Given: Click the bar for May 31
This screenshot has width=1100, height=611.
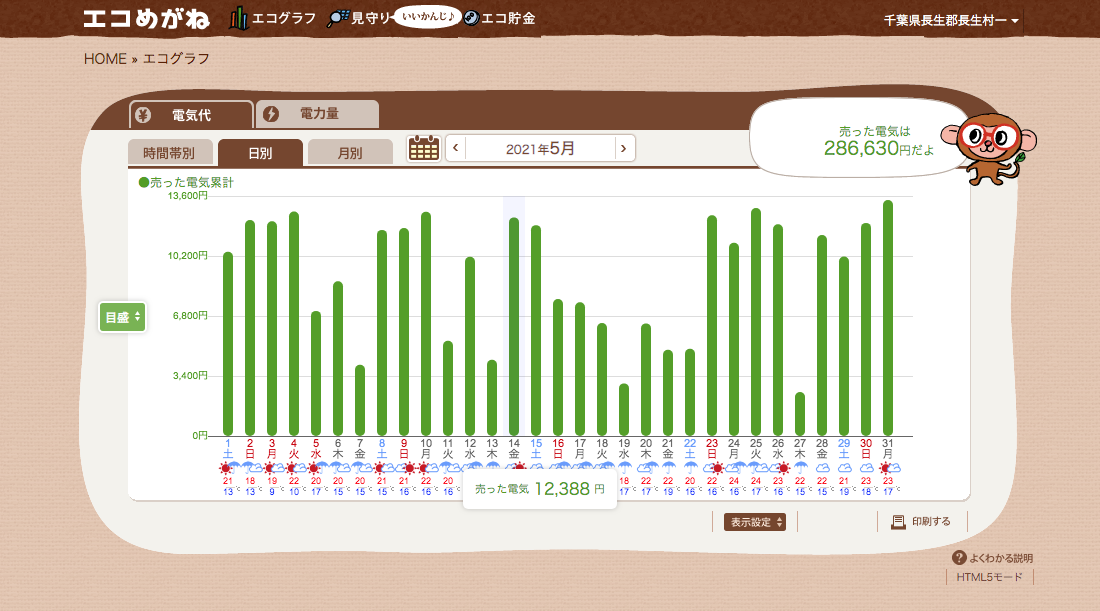Looking at the screenshot, I should point(888,318).
